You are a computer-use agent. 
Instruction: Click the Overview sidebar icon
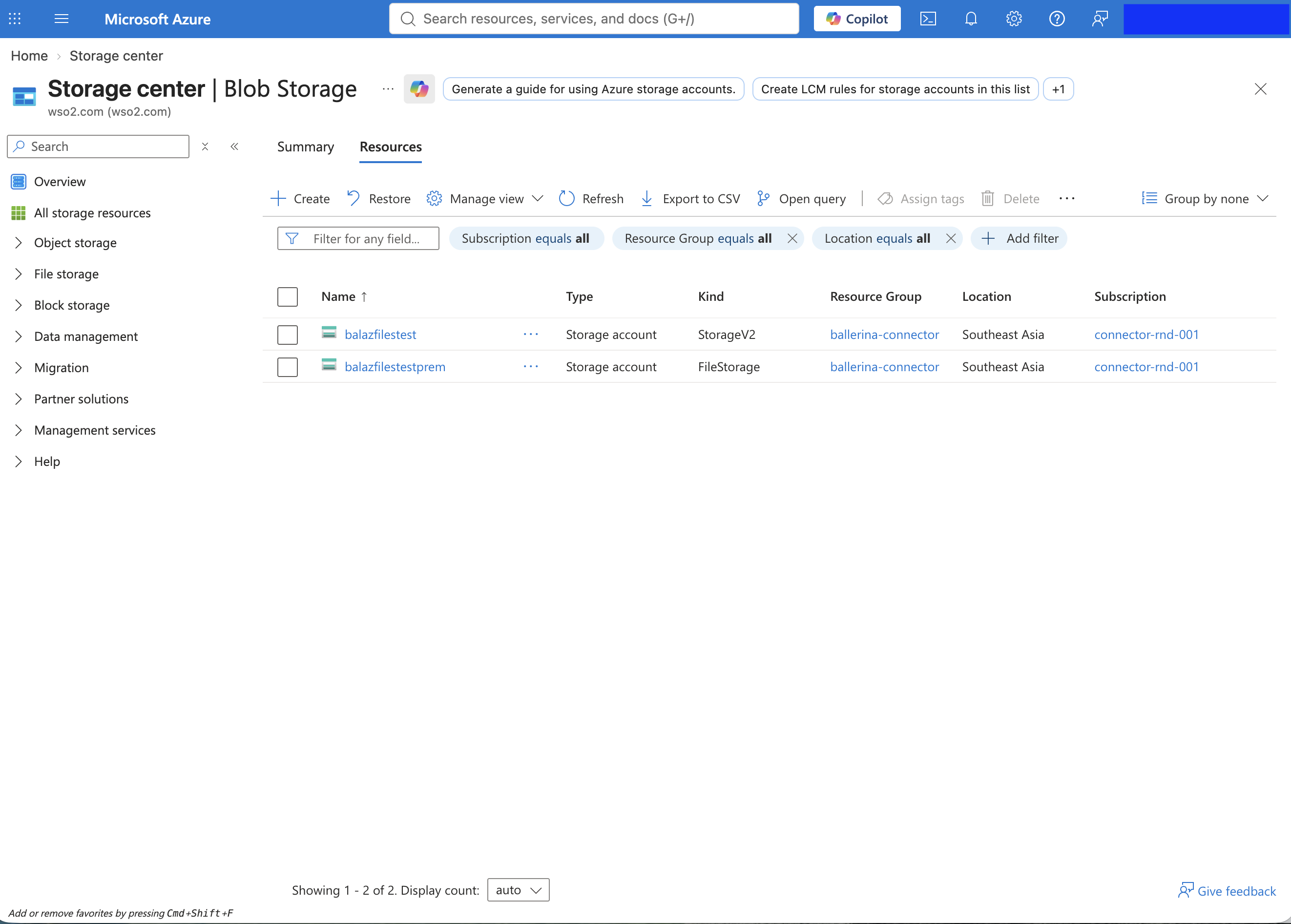pyautogui.click(x=19, y=182)
